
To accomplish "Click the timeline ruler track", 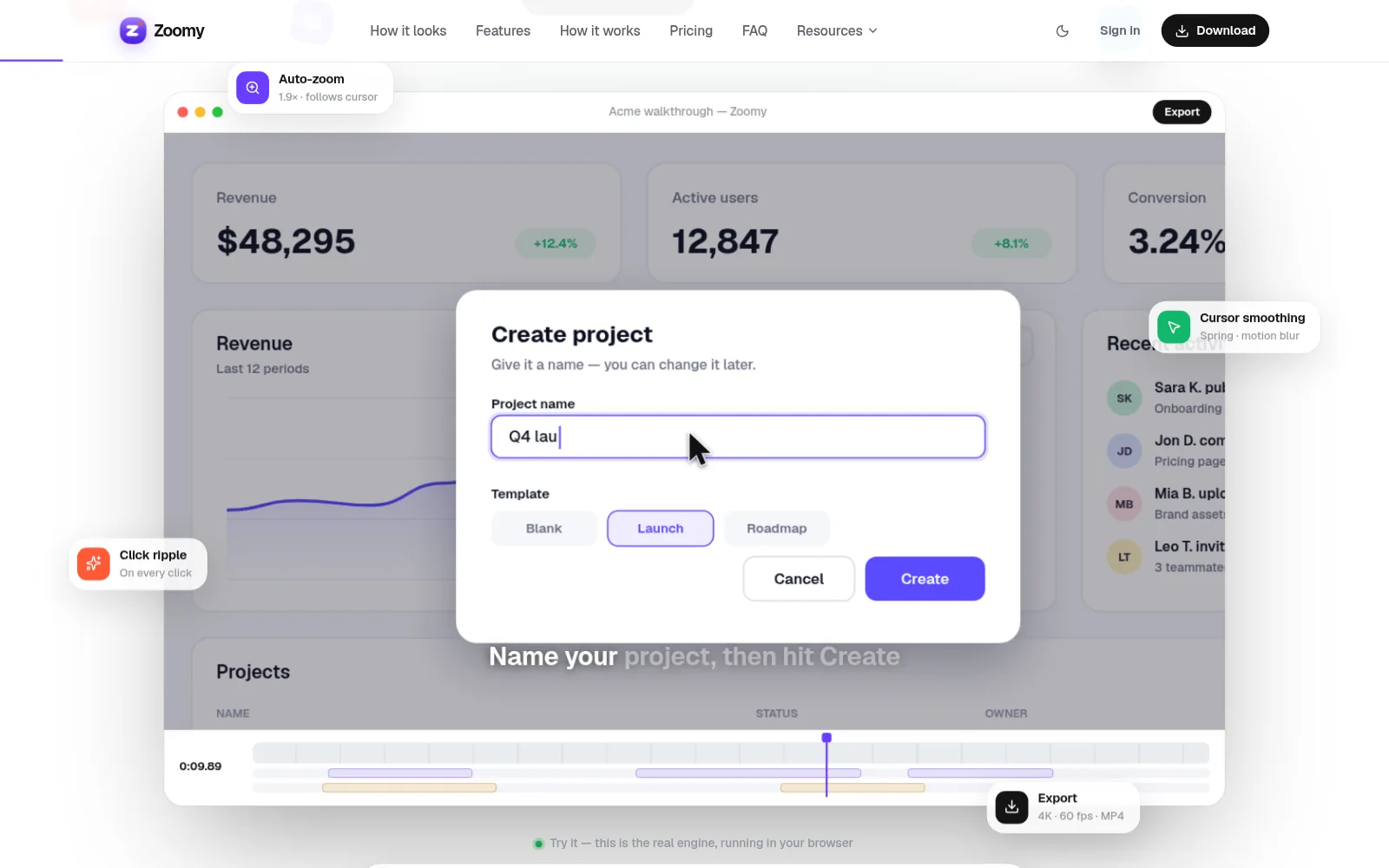I will [731, 753].
